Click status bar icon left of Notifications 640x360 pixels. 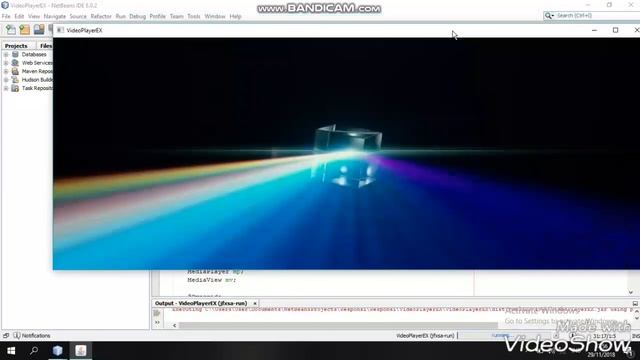tap(6, 336)
